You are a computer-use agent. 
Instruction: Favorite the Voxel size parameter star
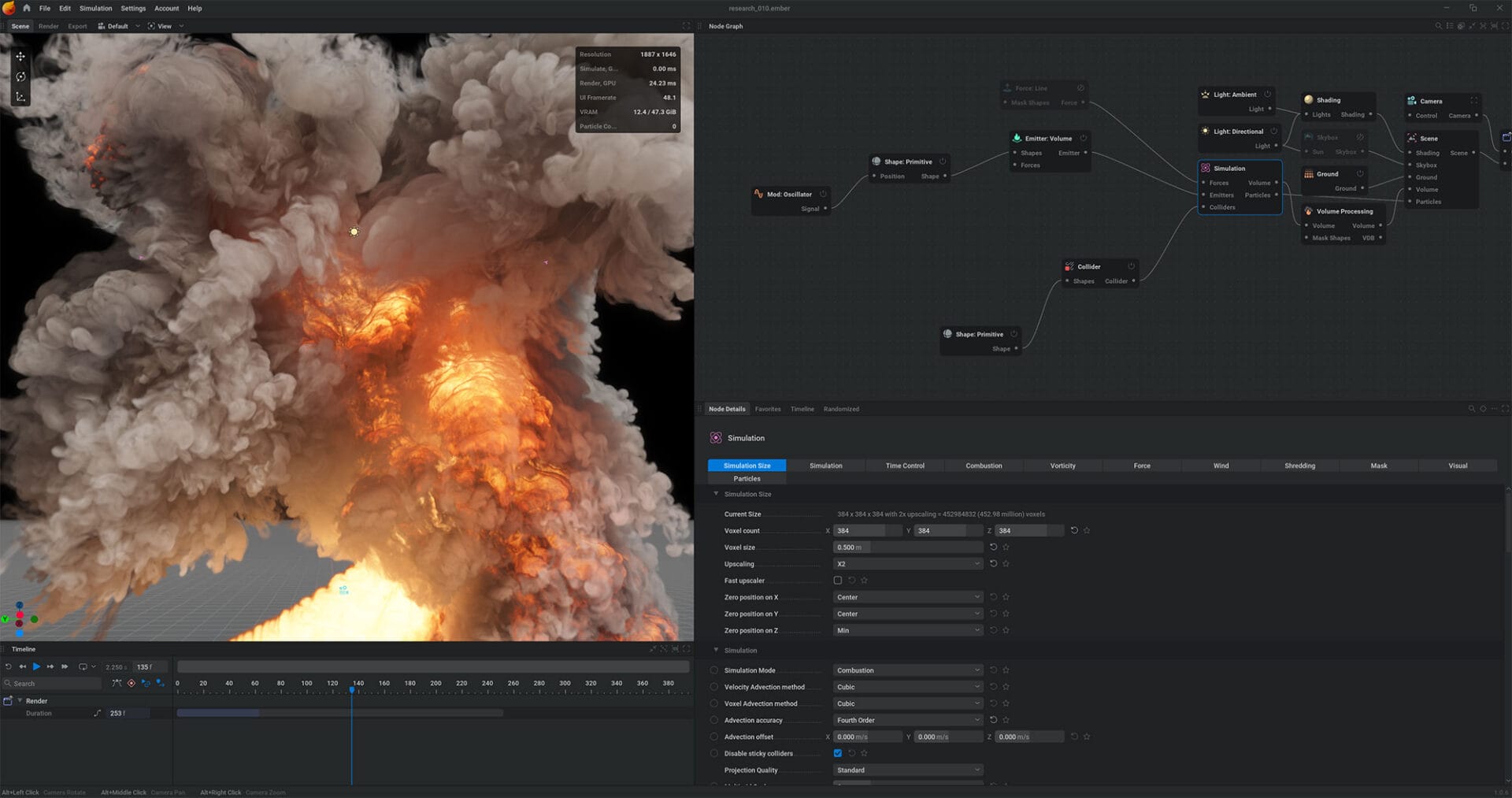pos(1006,547)
